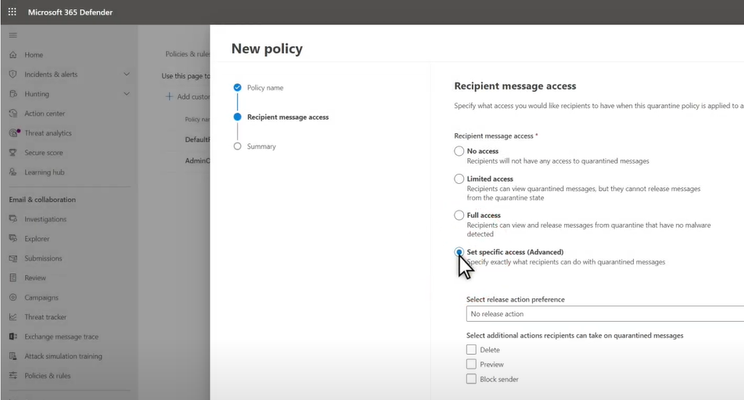Expand the Incidents & alerts chevron
Image resolution: width=744 pixels, height=400 pixels.
(x=127, y=74)
